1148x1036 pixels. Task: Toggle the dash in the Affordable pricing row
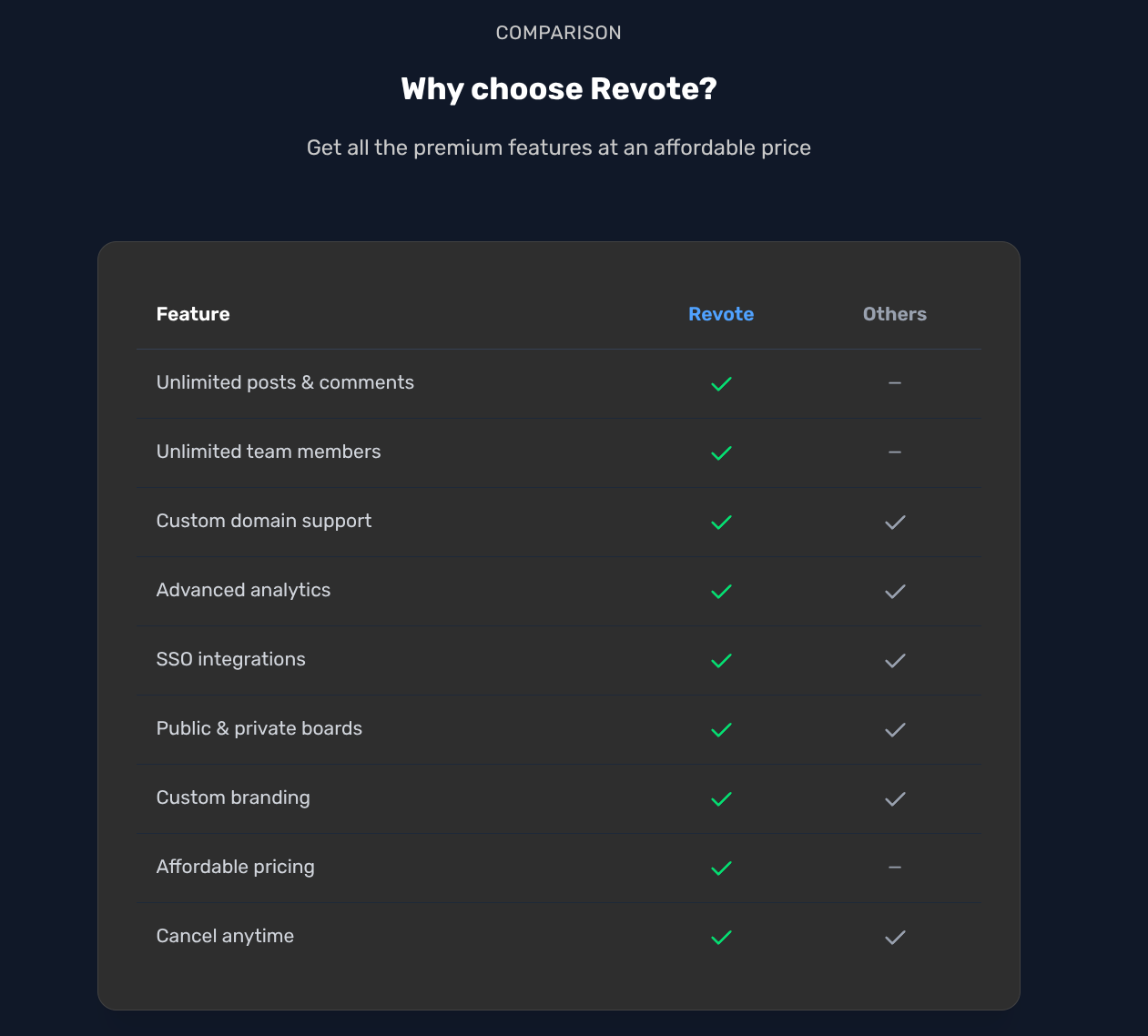894,868
